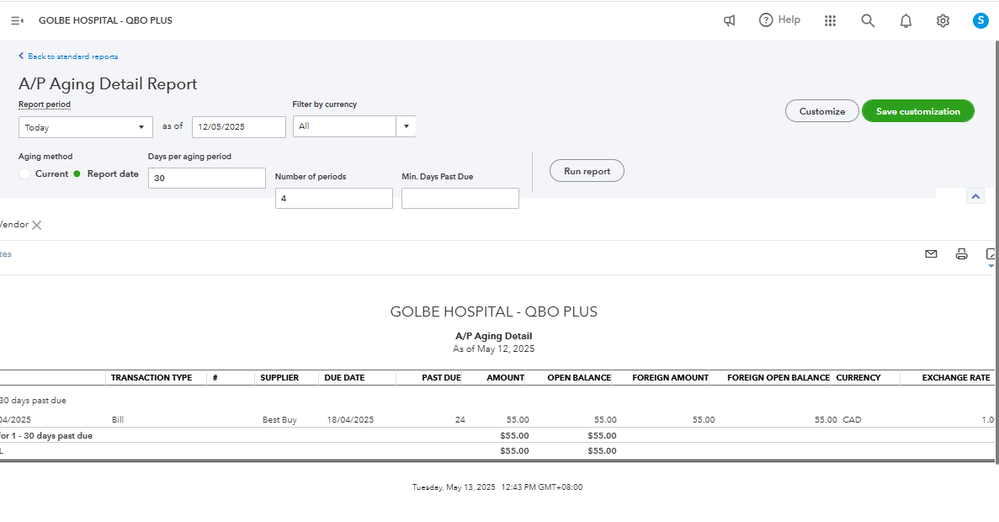Print the A/P Aging report
Viewport: 999px width, 522px height.
[962, 254]
